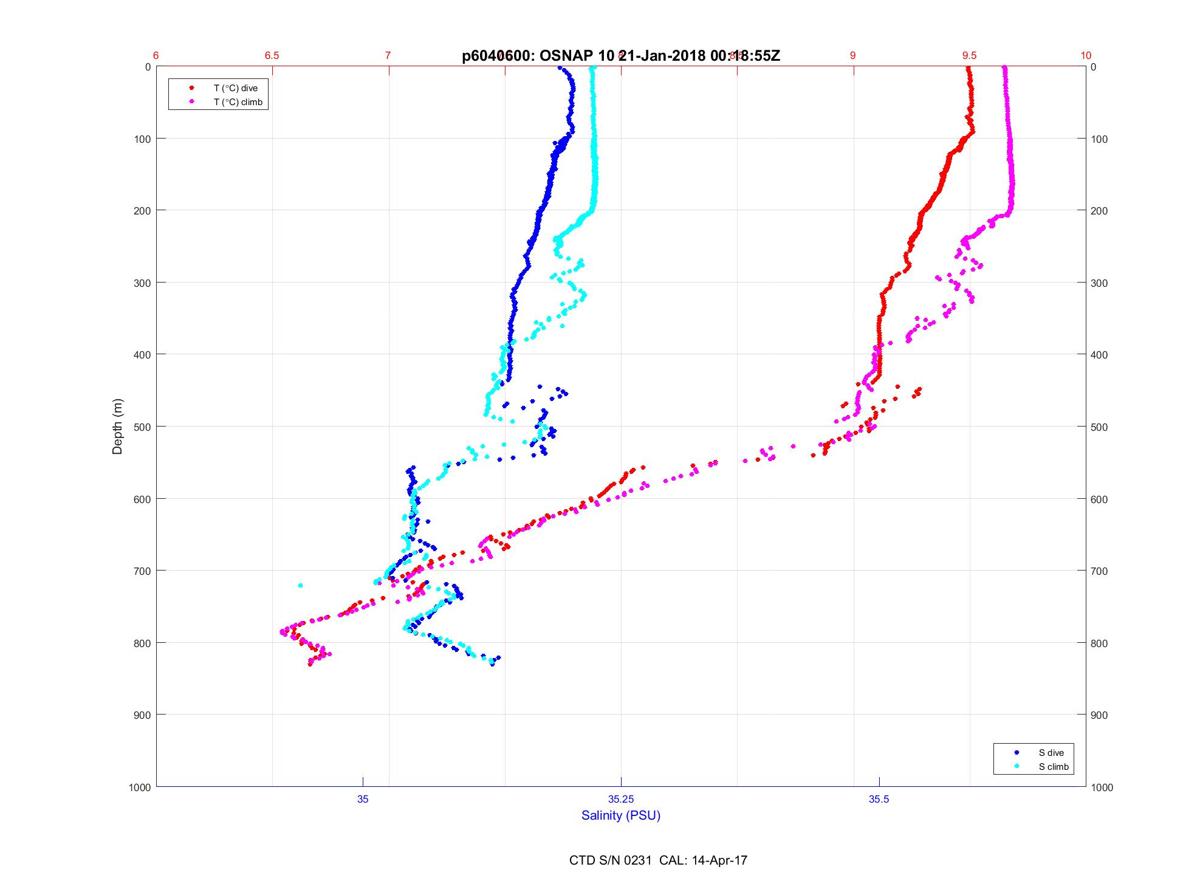Select the 'T (°C) dive' legend entry

235,88
